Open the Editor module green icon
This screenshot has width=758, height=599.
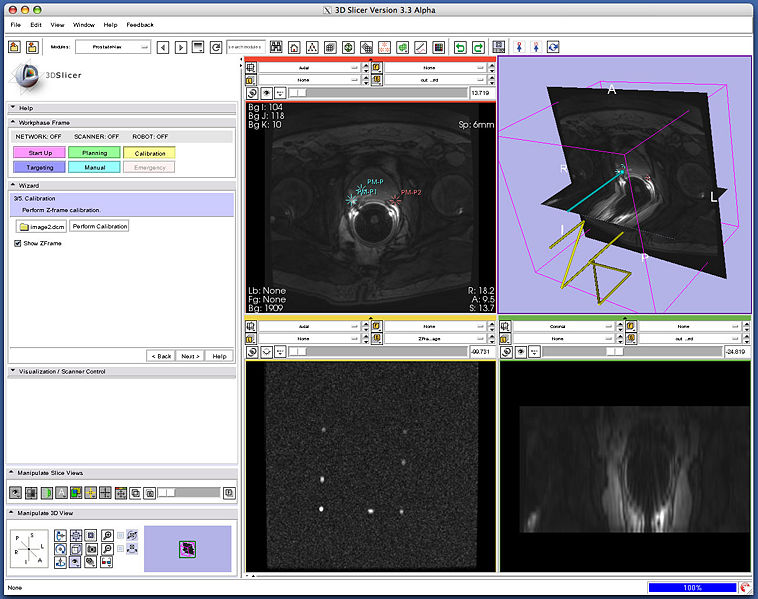402,47
